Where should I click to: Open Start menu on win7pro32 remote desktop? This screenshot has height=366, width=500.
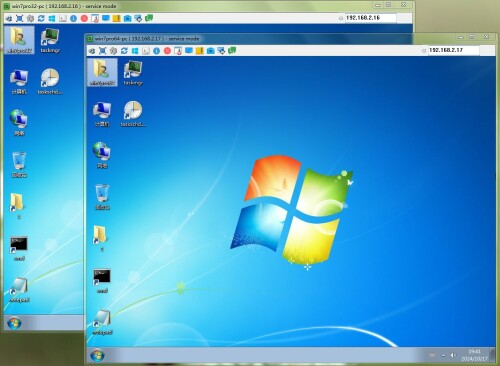click(14, 323)
